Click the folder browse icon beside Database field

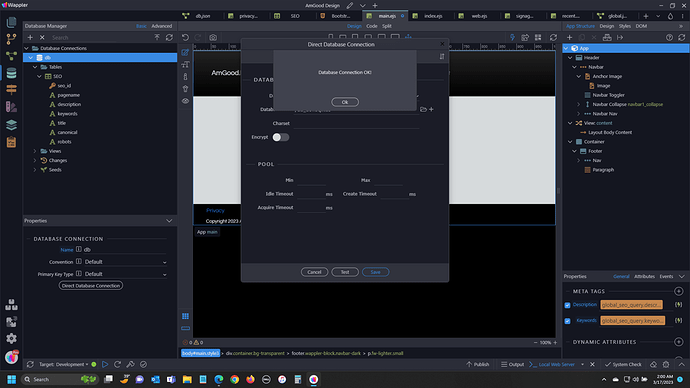point(423,109)
